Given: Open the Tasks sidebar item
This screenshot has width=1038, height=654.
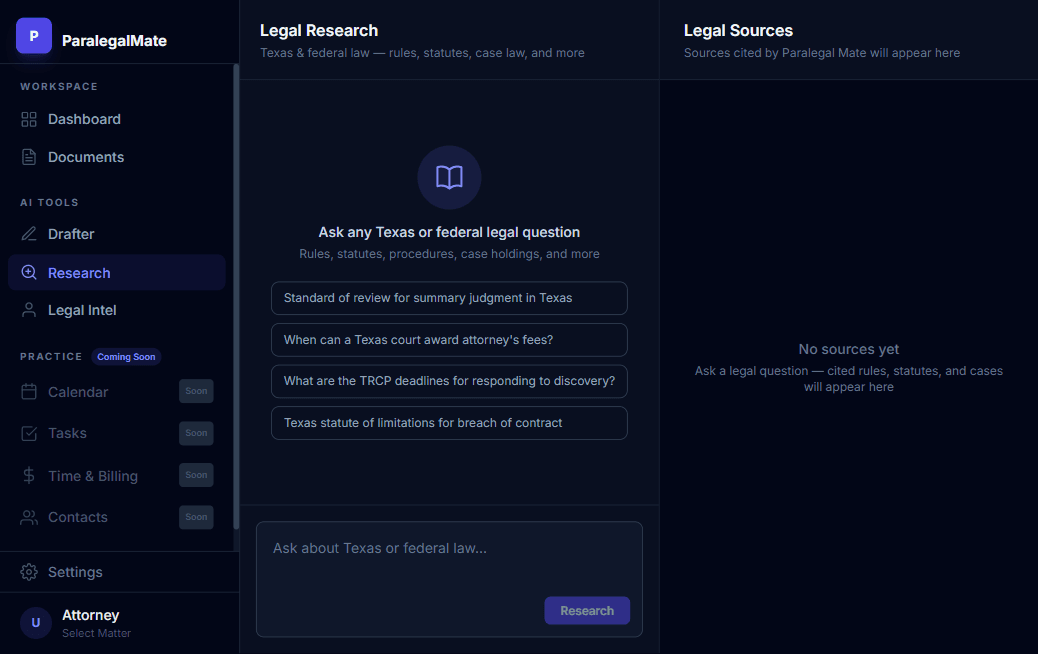Looking at the screenshot, I should [x=67, y=433].
